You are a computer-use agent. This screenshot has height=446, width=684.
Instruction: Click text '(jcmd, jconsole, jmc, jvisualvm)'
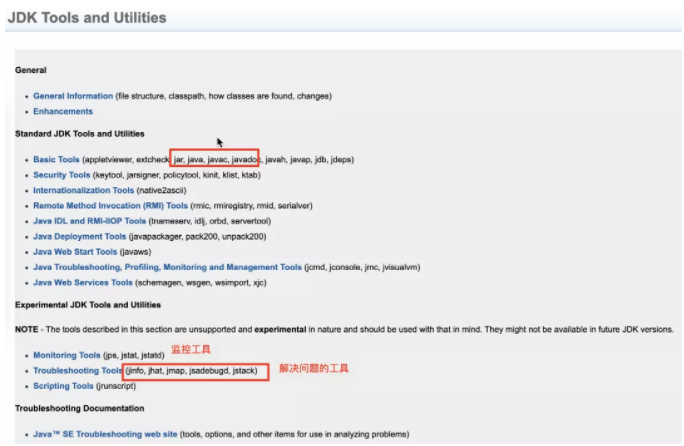coord(362,267)
